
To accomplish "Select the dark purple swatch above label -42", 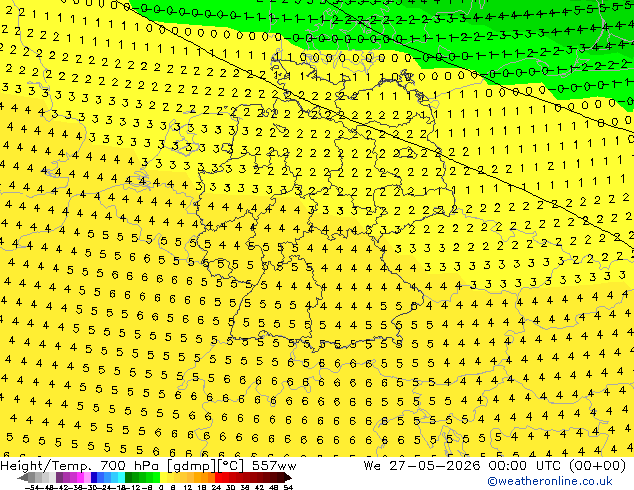I will click(59, 478).
